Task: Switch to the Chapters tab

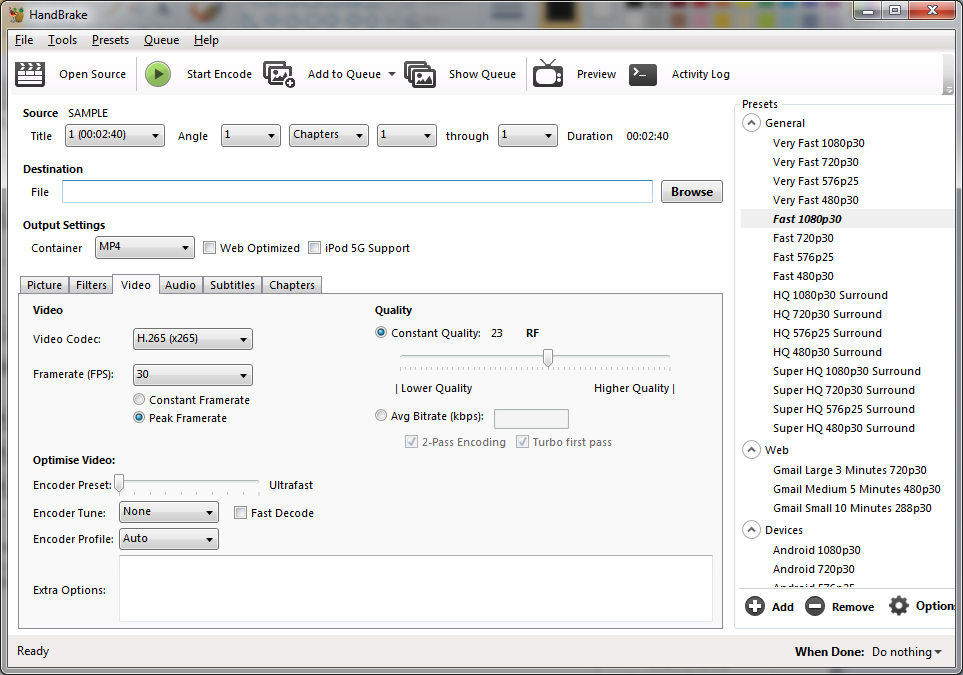Action: pos(292,285)
